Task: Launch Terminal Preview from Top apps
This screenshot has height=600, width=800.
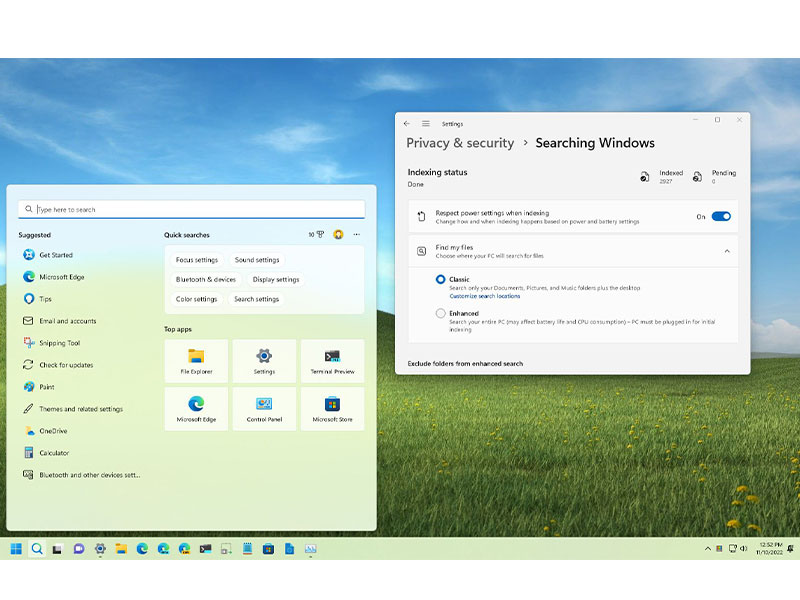Action: [x=332, y=360]
